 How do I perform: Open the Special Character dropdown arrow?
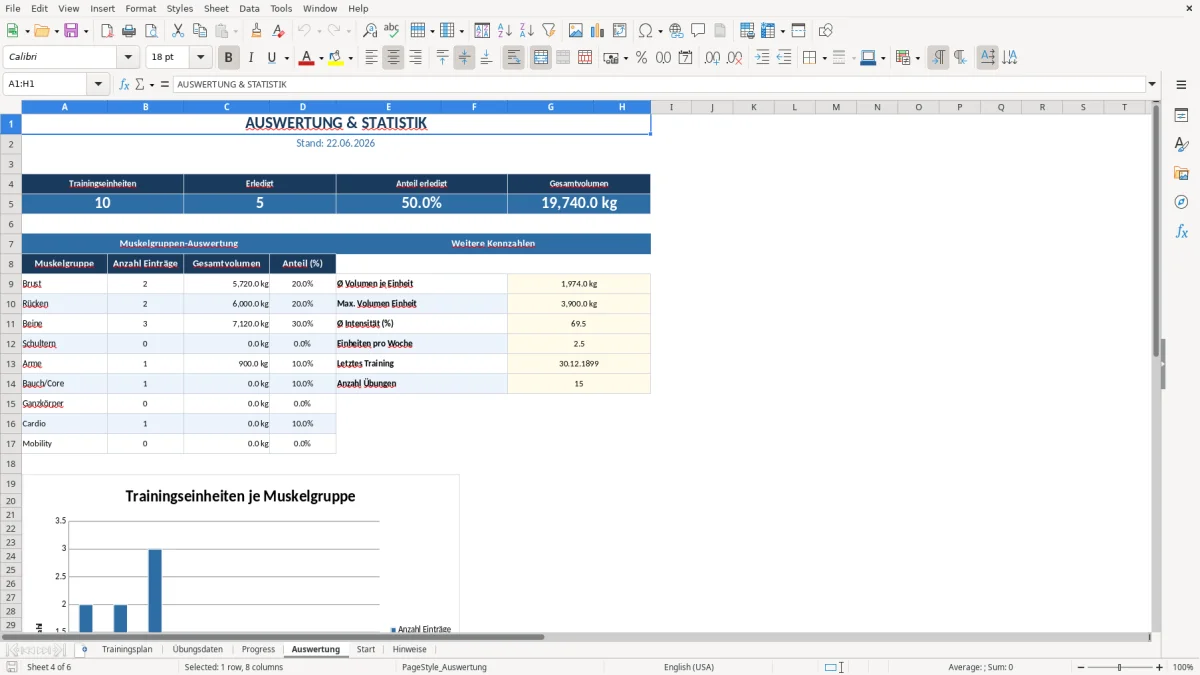click(661, 31)
